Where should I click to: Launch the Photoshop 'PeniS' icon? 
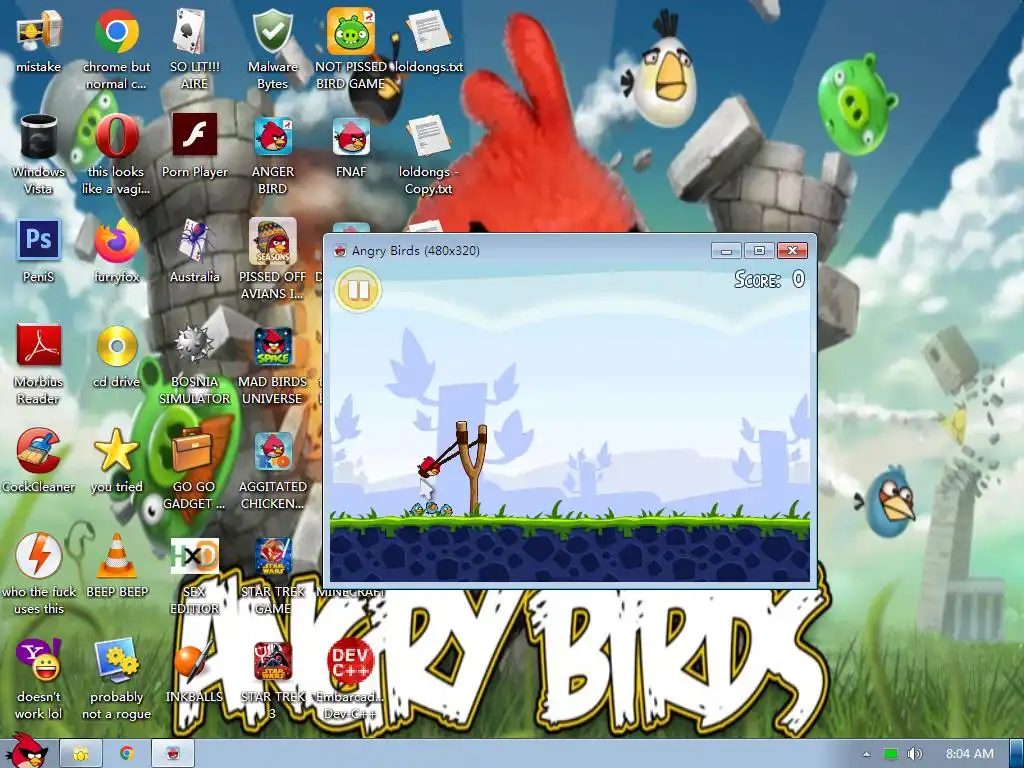pyautogui.click(x=39, y=240)
